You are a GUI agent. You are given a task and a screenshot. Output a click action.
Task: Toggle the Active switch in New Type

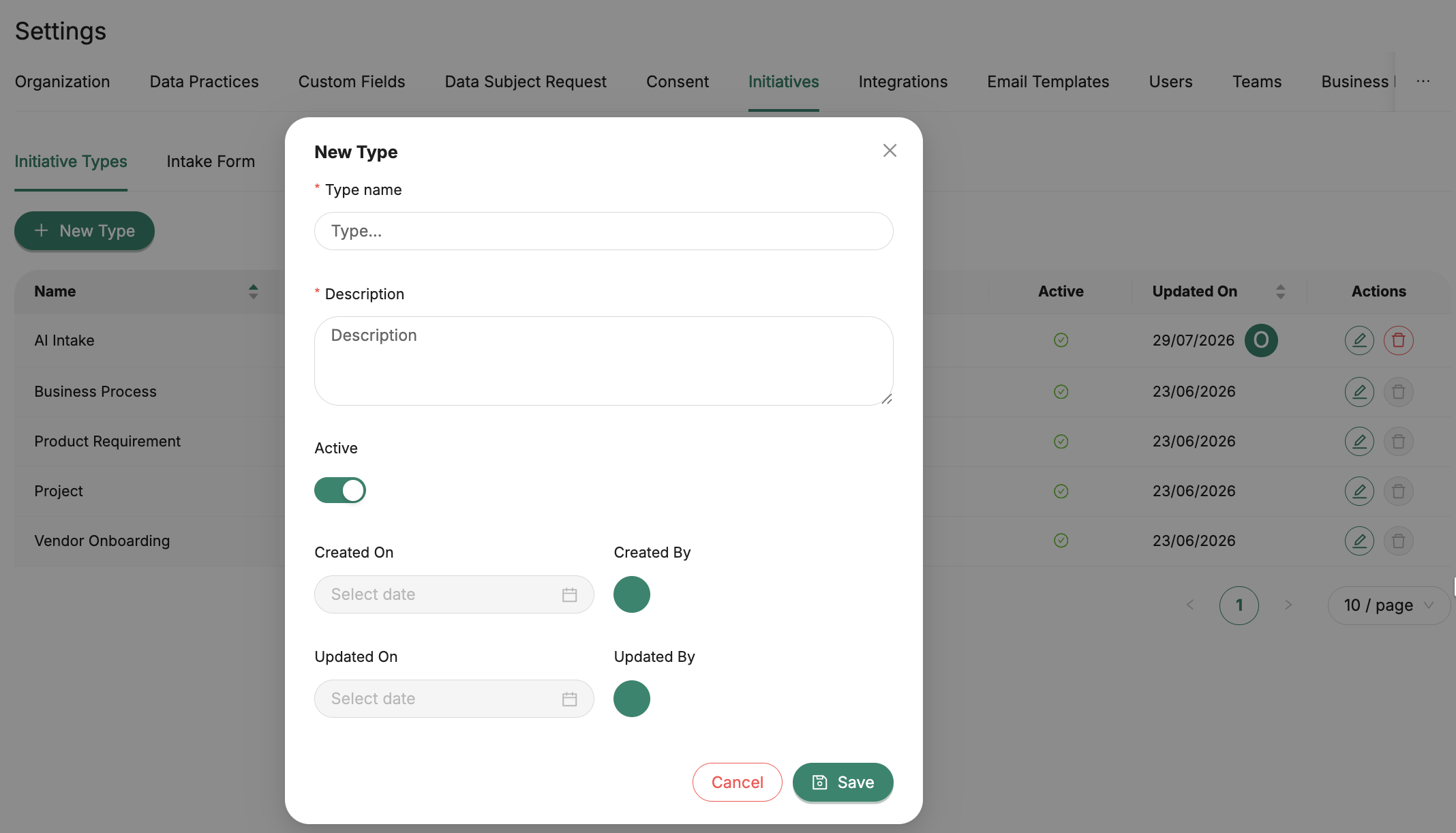point(340,490)
